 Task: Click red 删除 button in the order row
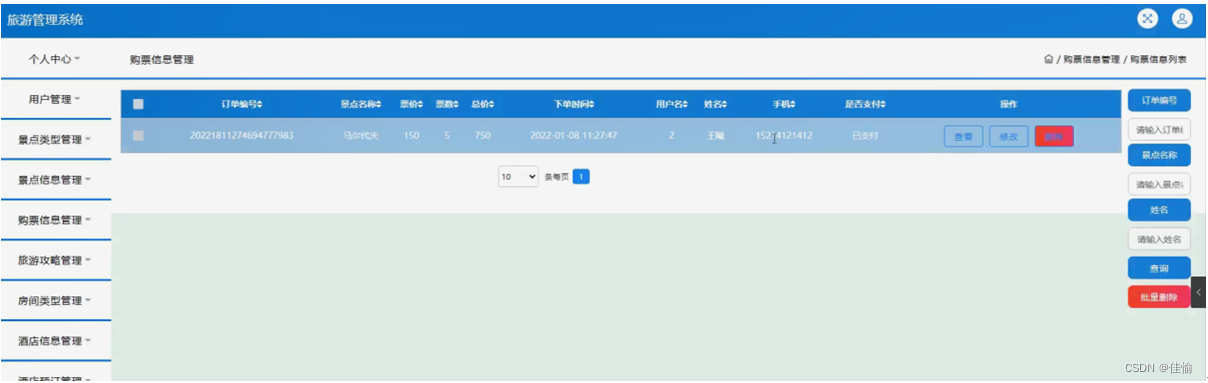pyautogui.click(x=1054, y=137)
